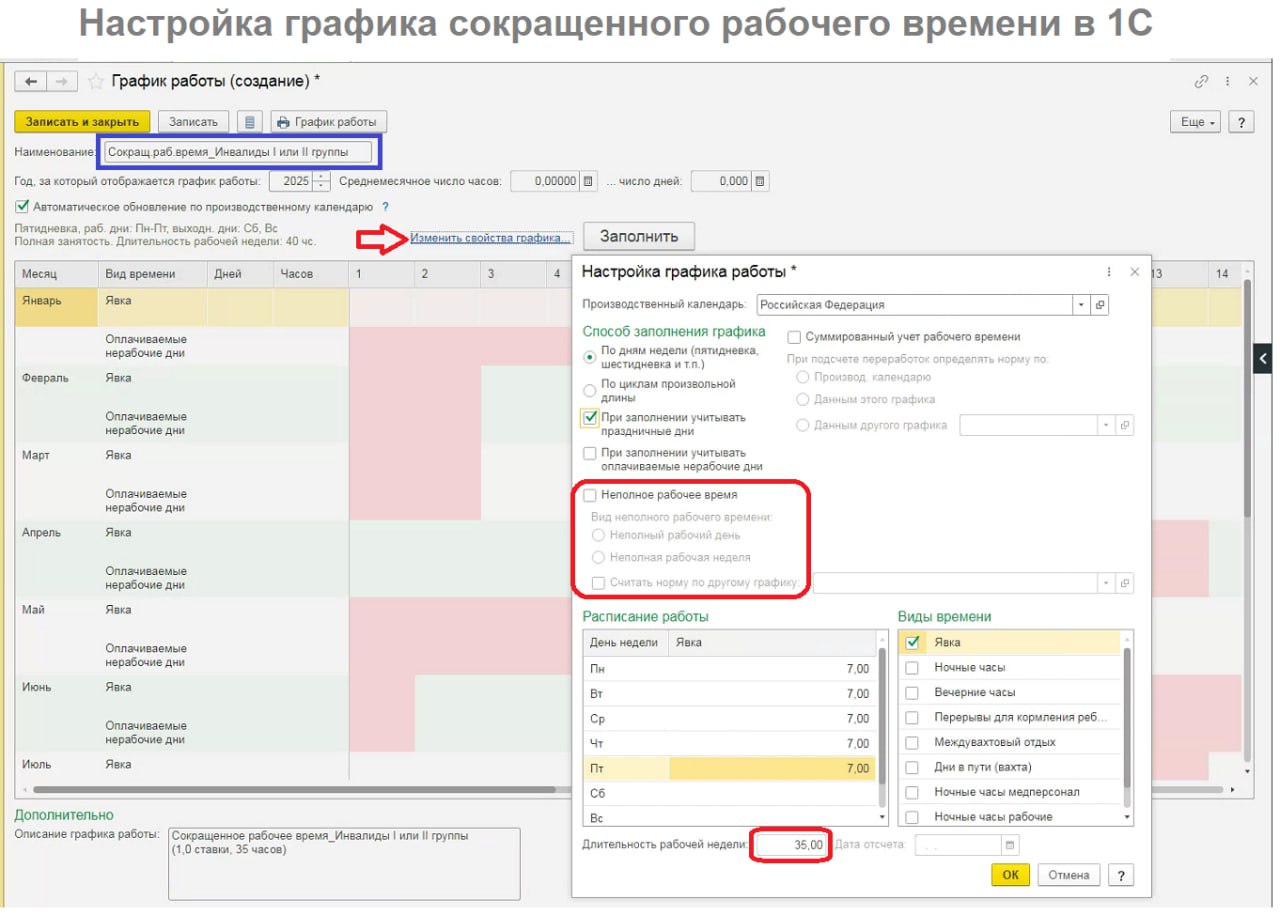Click the Отмена button
This screenshot has width=1280, height=915.
click(x=1069, y=875)
